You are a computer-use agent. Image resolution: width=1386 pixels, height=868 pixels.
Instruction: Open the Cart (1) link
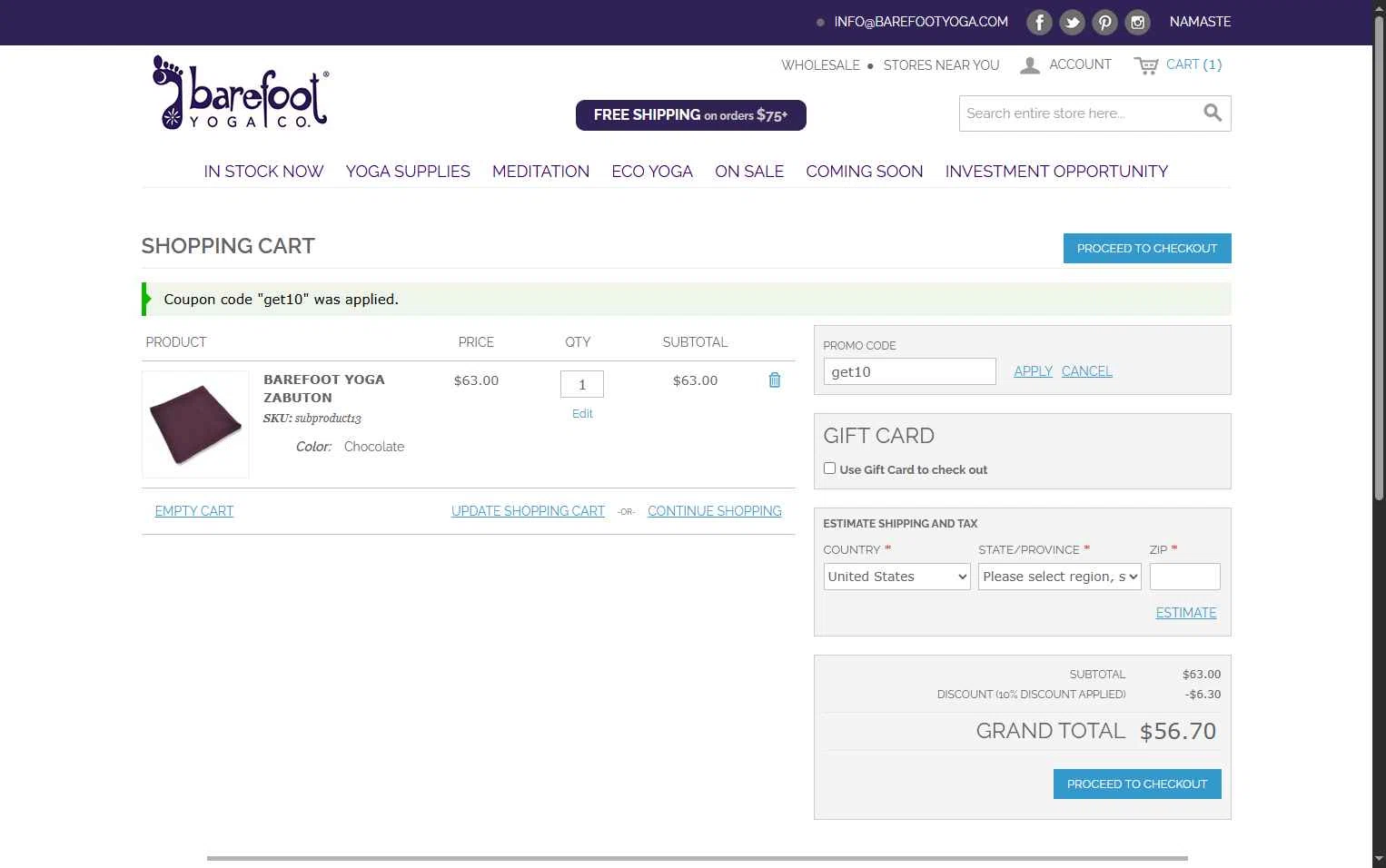1193,64
